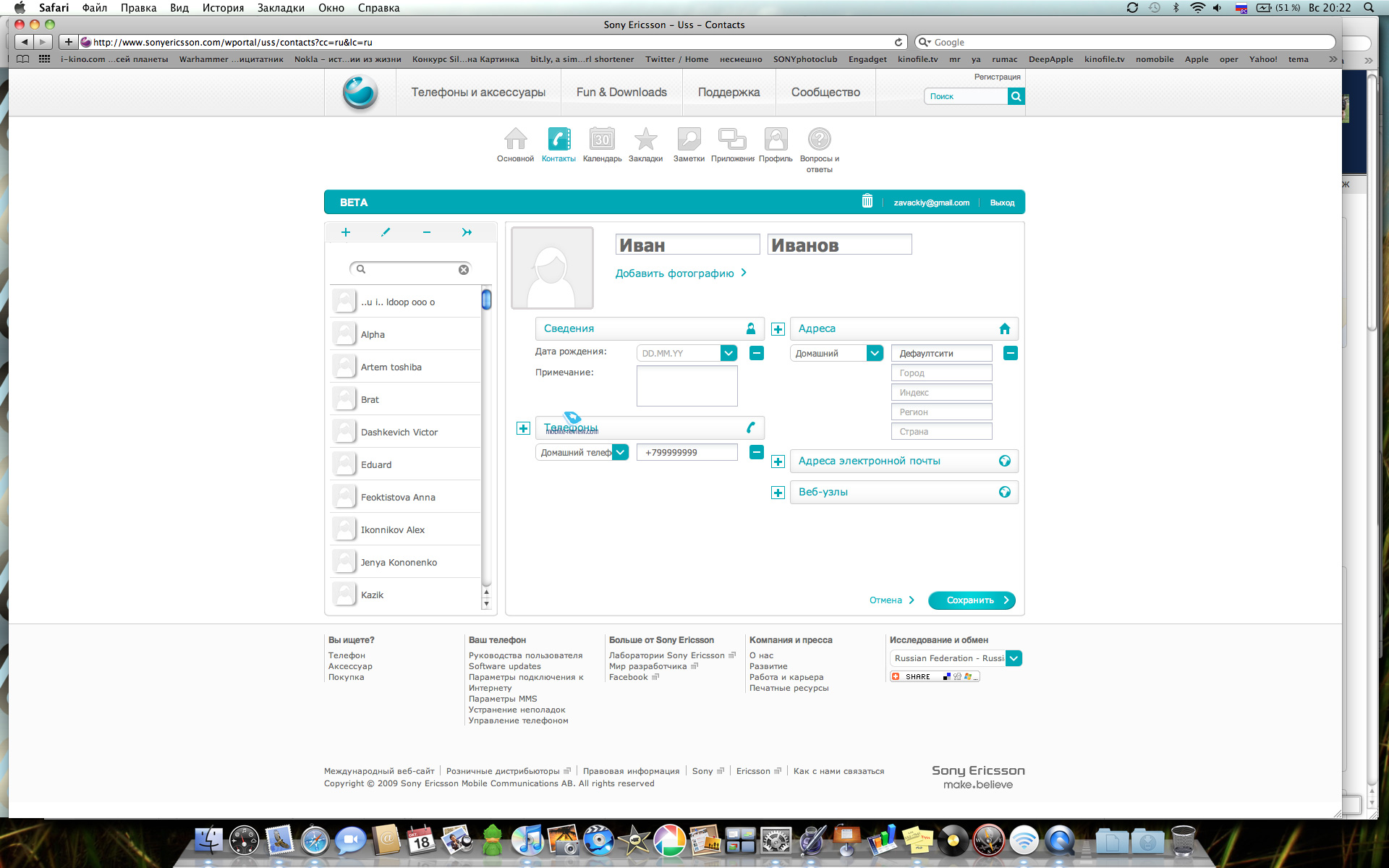Click the site search magnifier button
This screenshot has height=868, width=1389.
(x=1016, y=96)
